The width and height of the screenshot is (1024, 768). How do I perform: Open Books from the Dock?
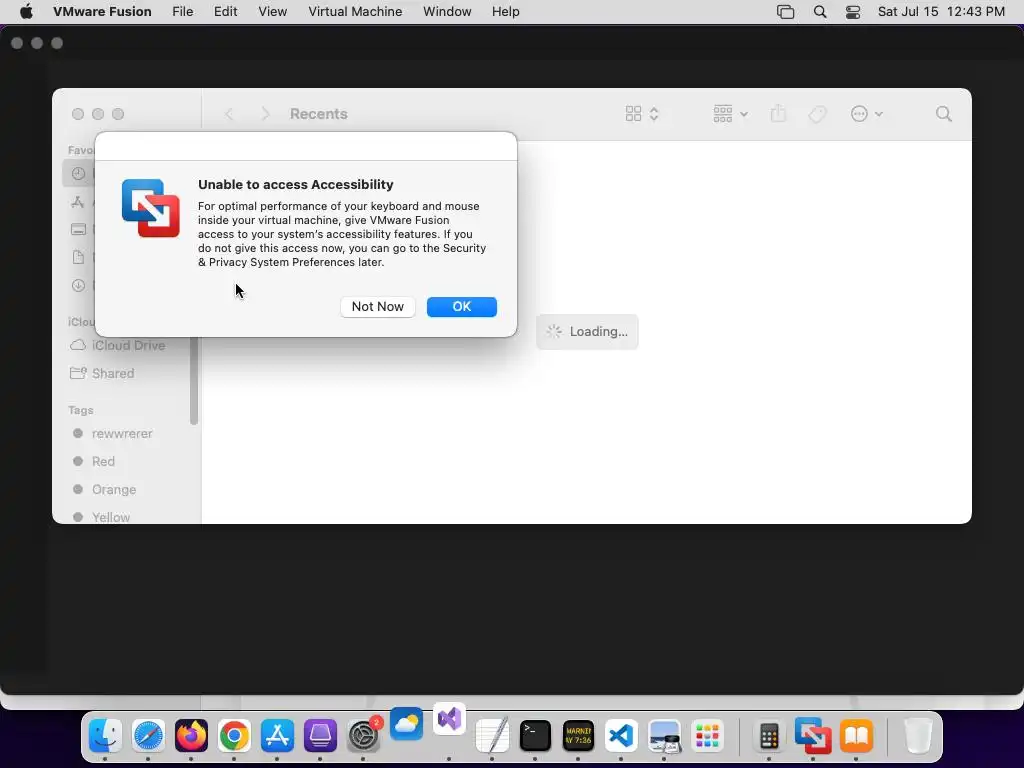click(x=856, y=736)
